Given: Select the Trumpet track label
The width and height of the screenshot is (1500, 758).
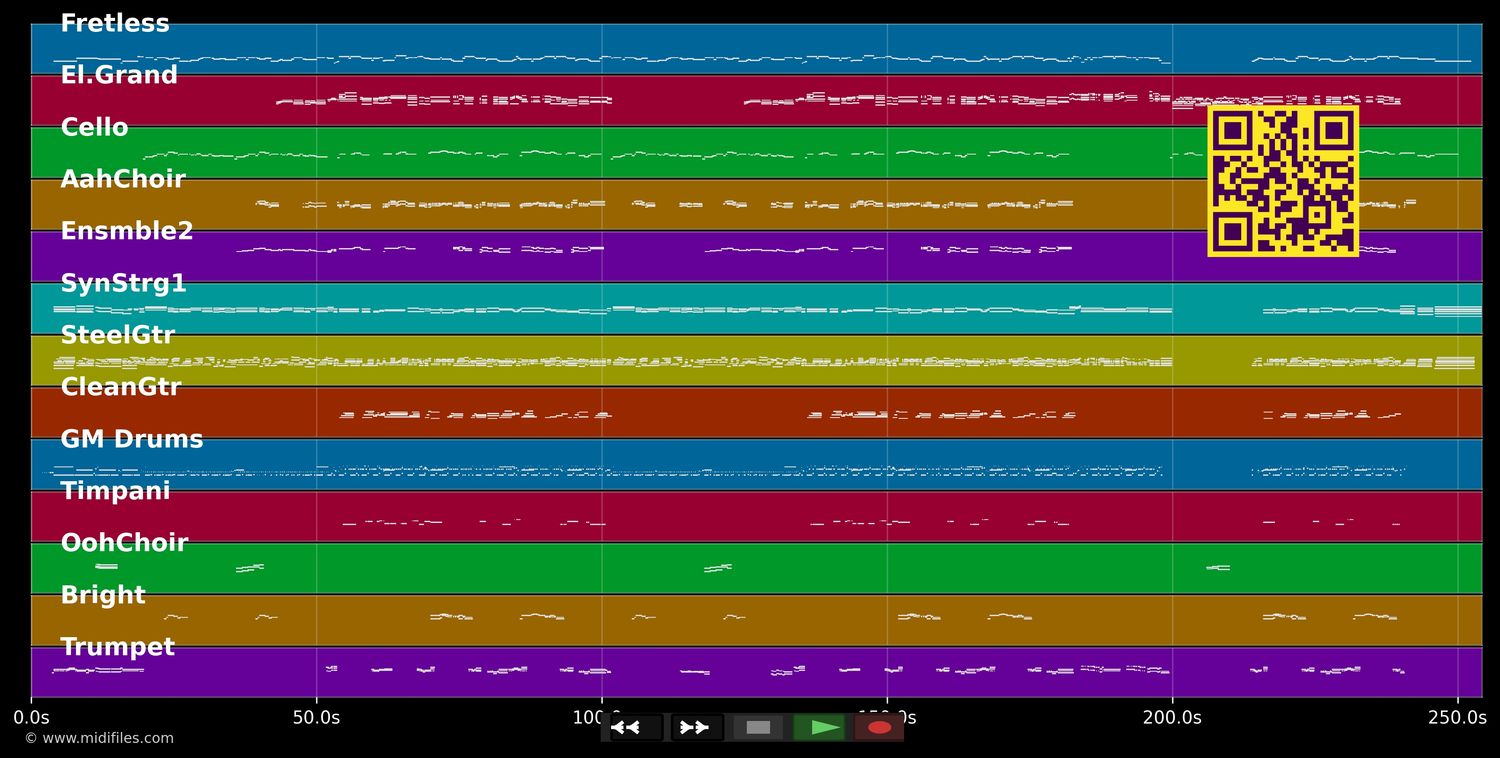Looking at the screenshot, I should 117,648.
